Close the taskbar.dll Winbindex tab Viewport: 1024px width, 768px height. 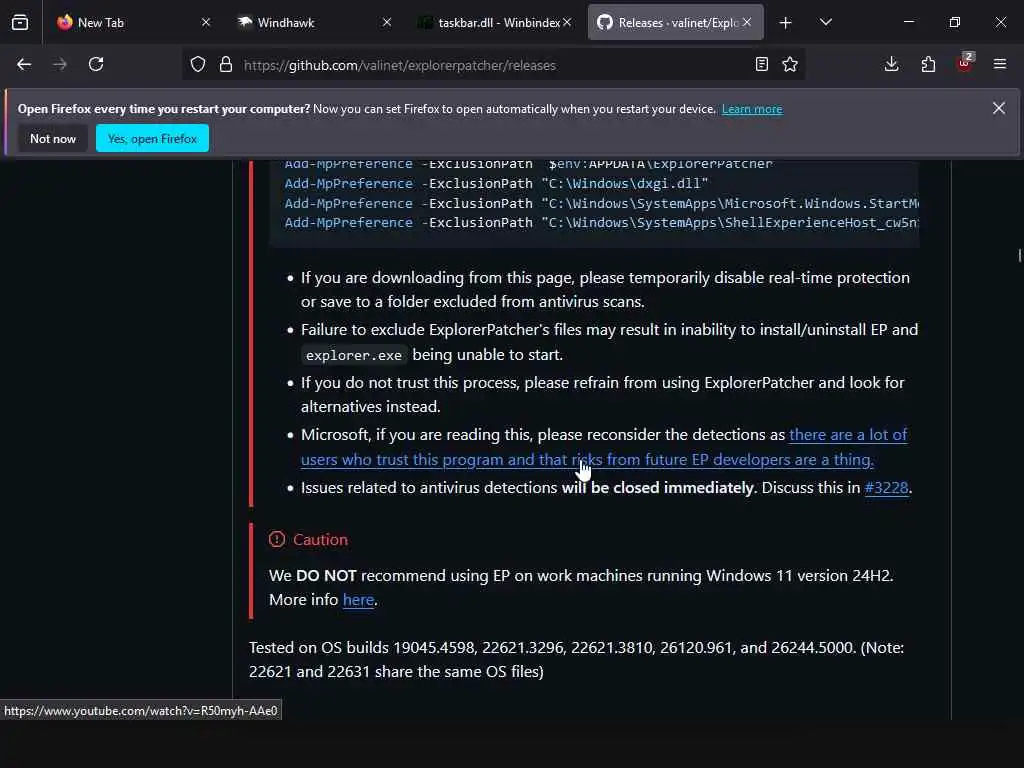coord(567,22)
